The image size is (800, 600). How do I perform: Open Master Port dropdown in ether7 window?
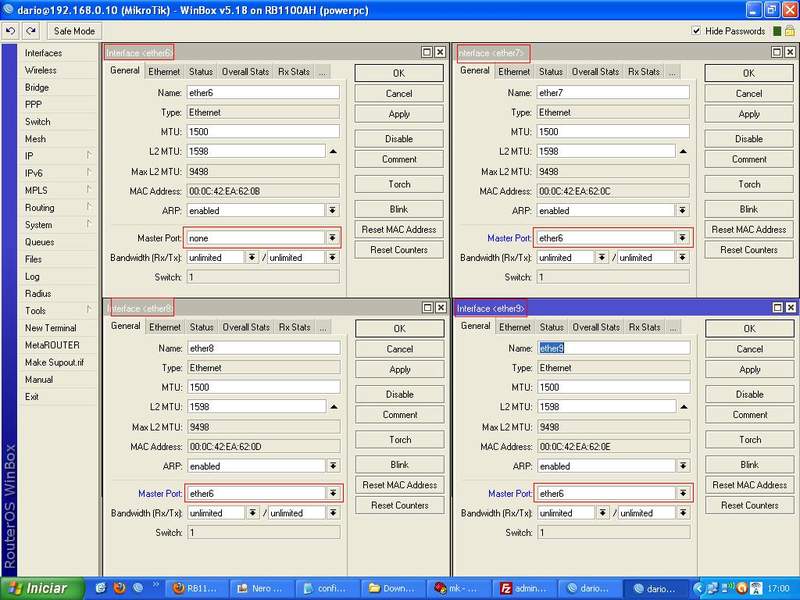pos(682,238)
